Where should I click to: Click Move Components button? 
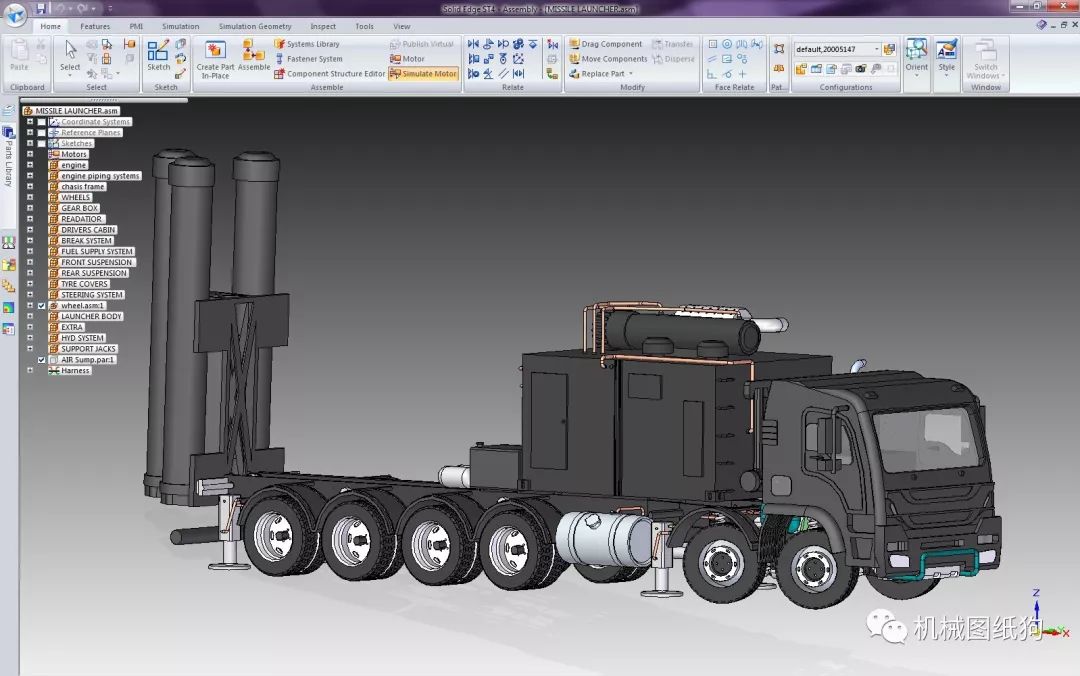608,59
